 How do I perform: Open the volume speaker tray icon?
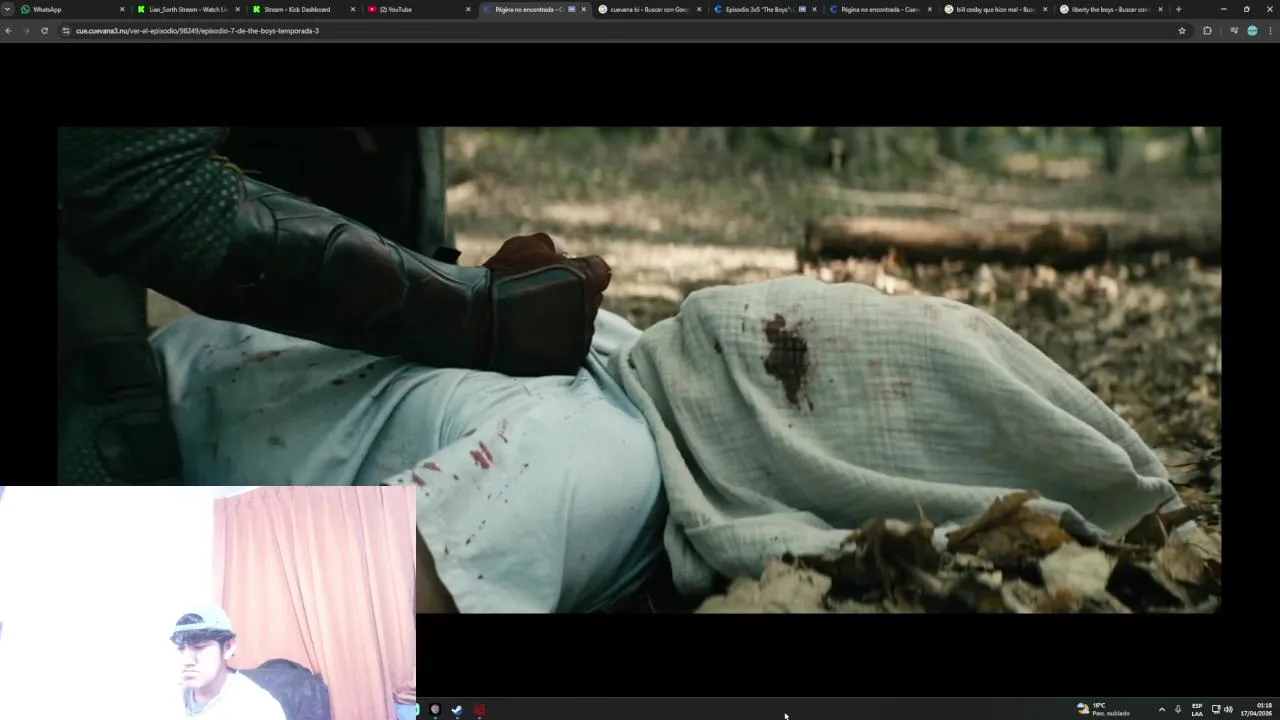pyautogui.click(x=1228, y=709)
